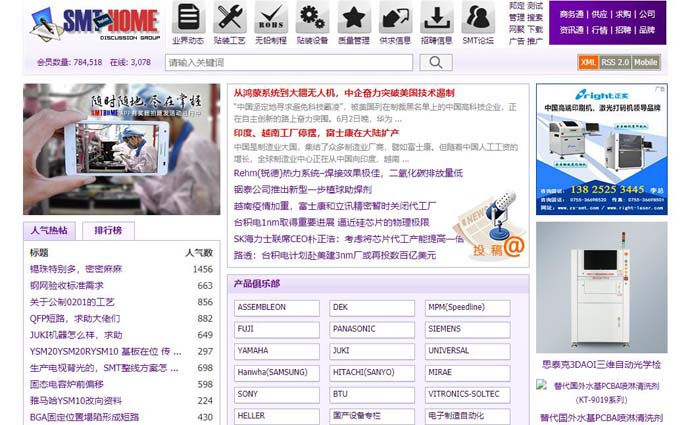Open the 品牌 link in purple banner
Viewport: 690px width, 425px height.
(647, 30)
